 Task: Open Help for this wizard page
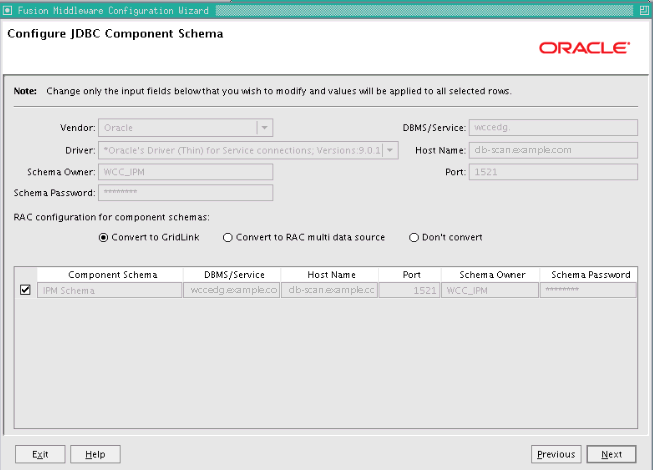tap(95, 454)
